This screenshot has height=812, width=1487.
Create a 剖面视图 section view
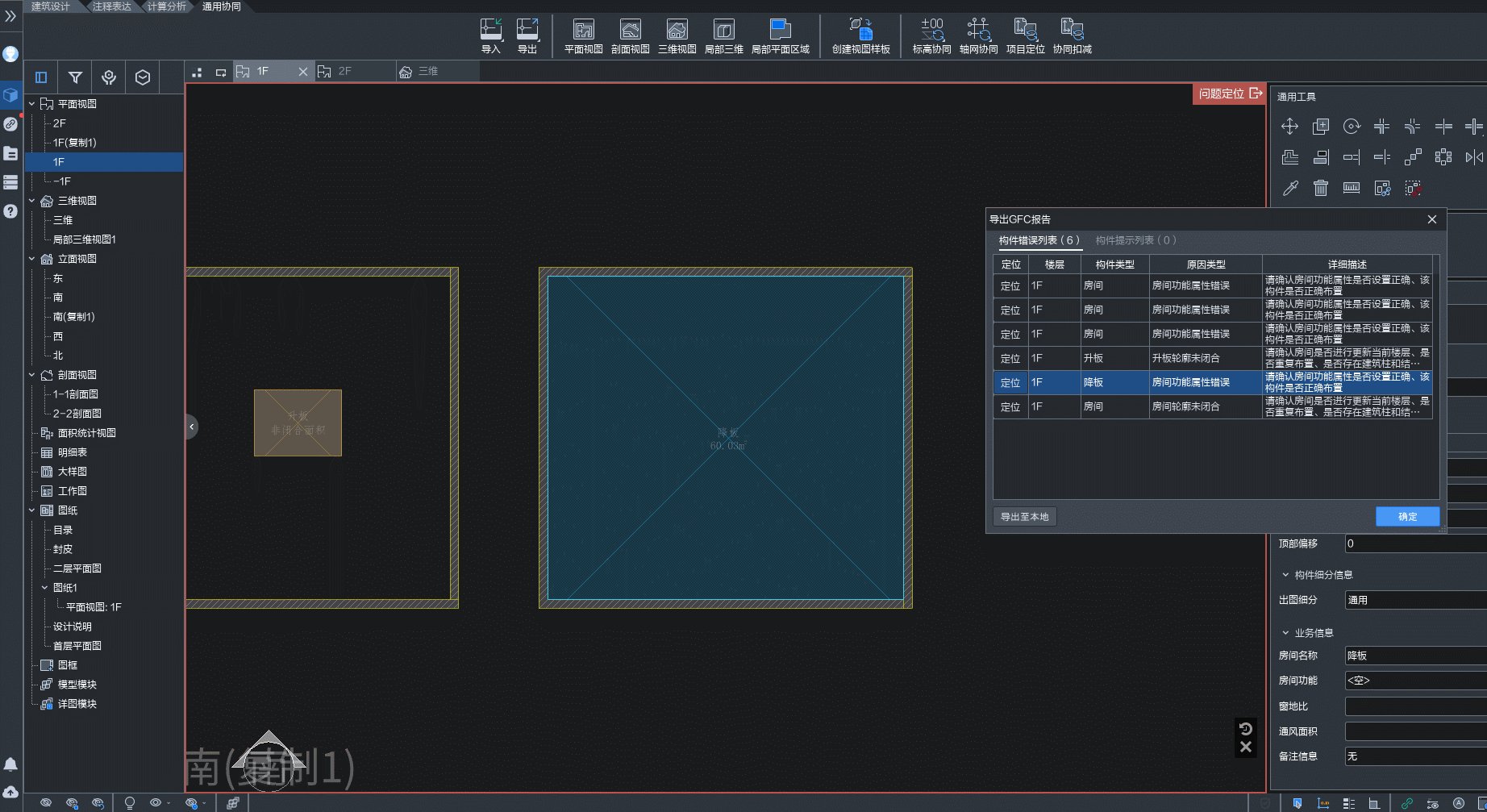tap(630, 35)
